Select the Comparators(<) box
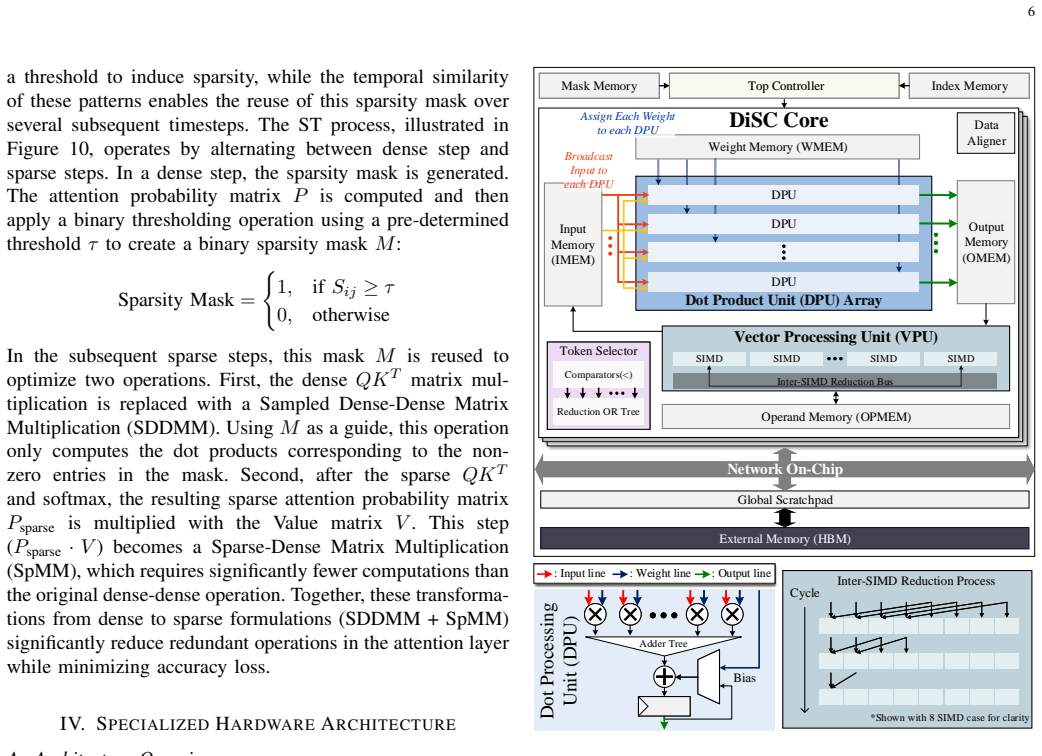Screen dimensions: 1042x756 tap(598, 375)
